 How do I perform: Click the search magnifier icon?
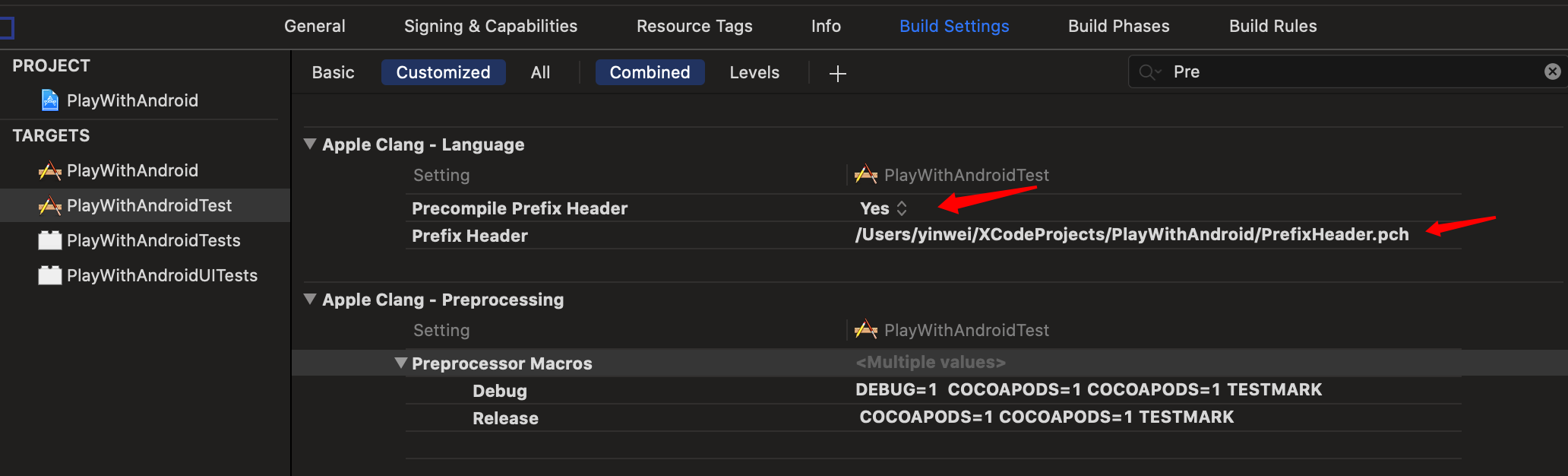pyautogui.click(x=1149, y=72)
